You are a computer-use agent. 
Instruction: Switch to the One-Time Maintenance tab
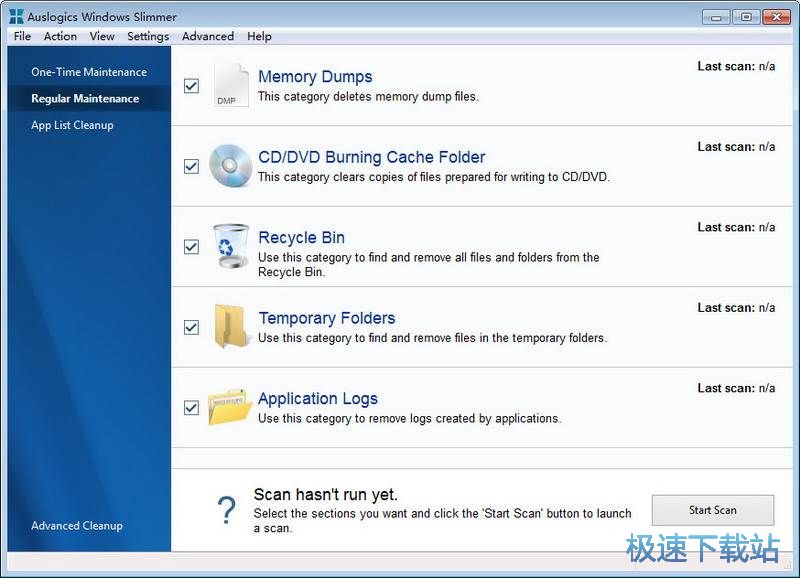(88, 71)
